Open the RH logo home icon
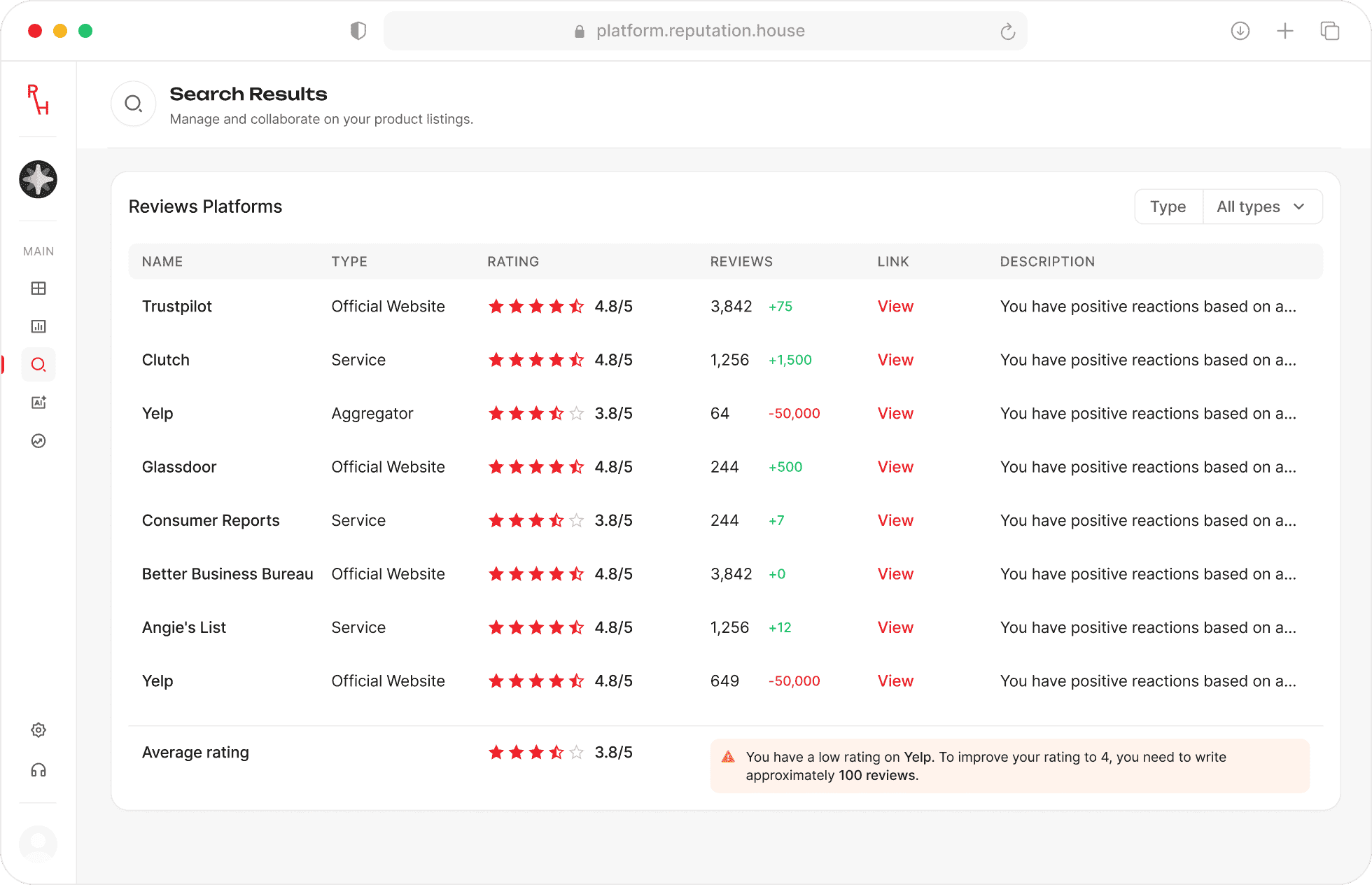Image resolution: width=1372 pixels, height=885 pixels. coord(38,99)
